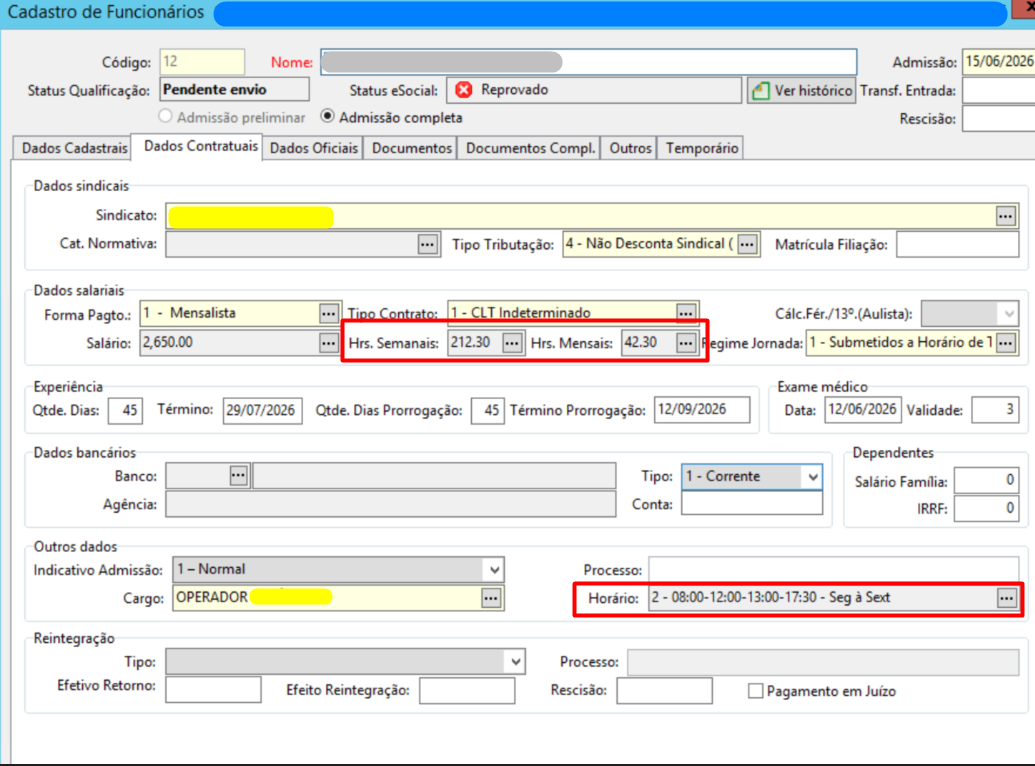Click Matrícula Filiação field
This screenshot has height=766, width=1035.
point(958,245)
